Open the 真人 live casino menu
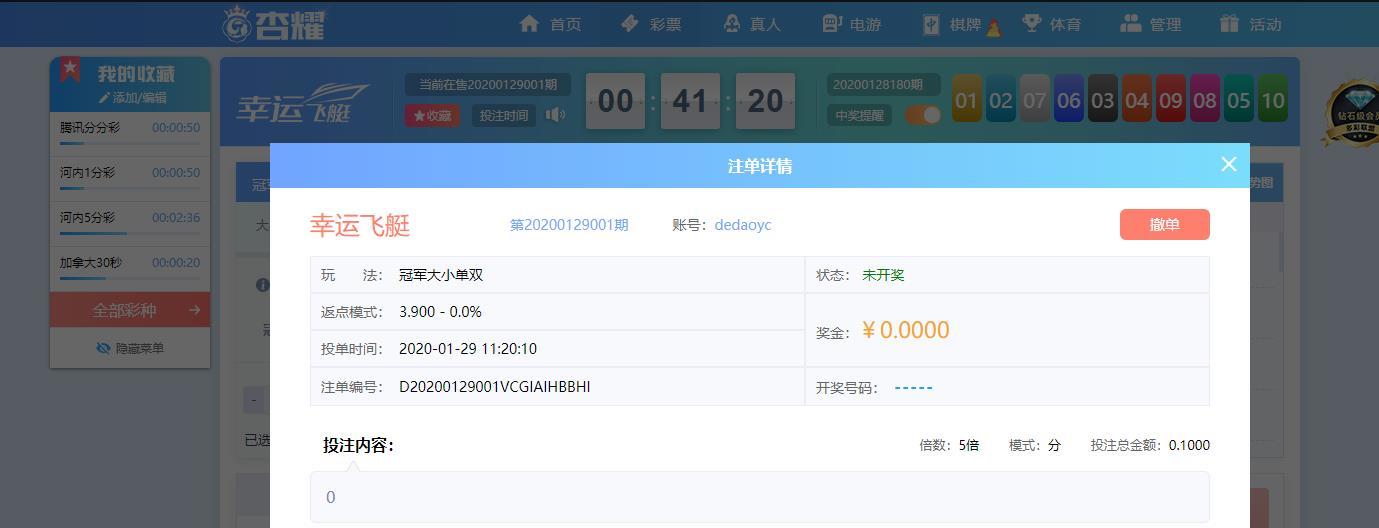The image size is (1379, 528). (751, 24)
